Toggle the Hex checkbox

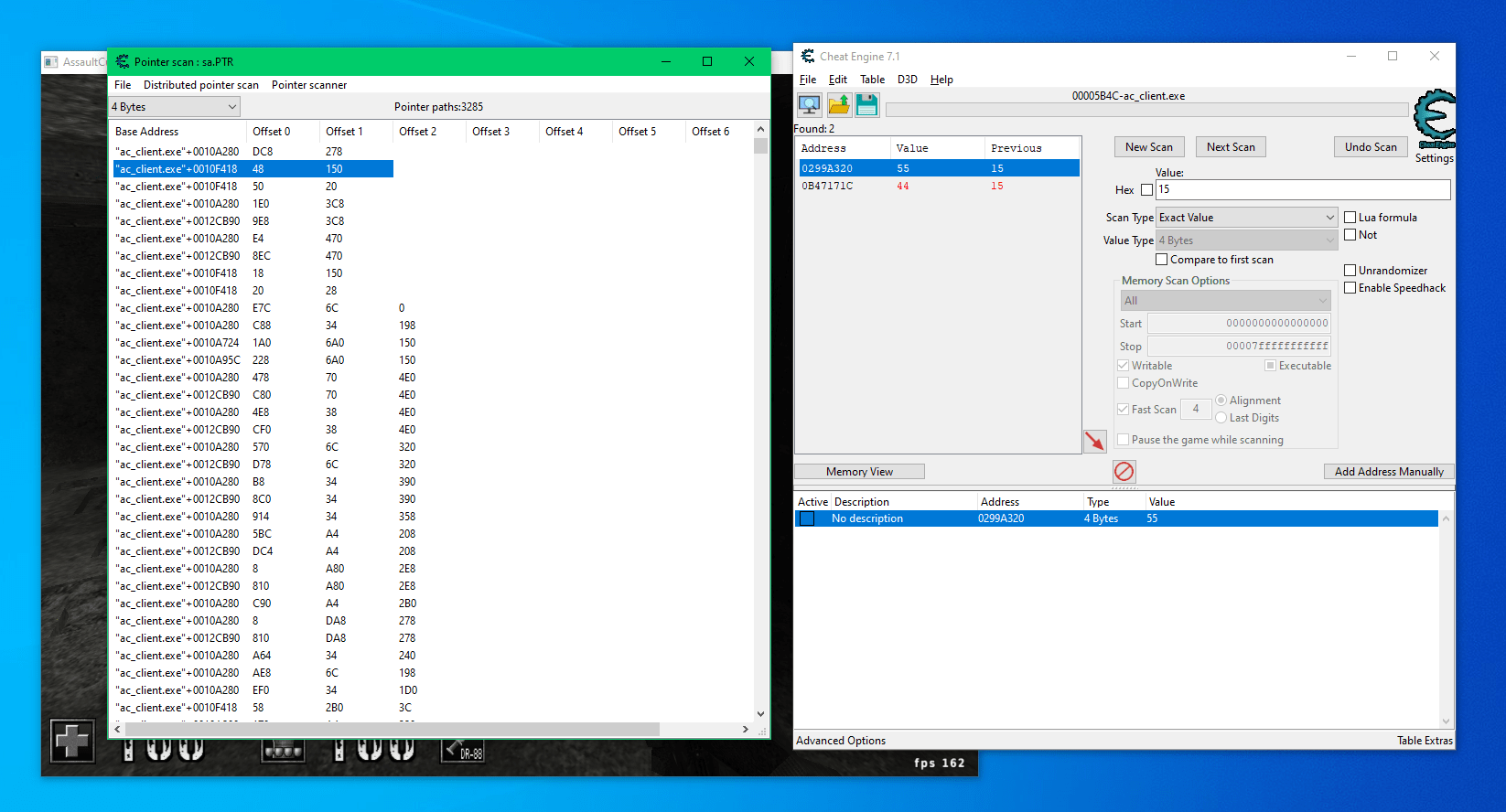click(x=1146, y=190)
